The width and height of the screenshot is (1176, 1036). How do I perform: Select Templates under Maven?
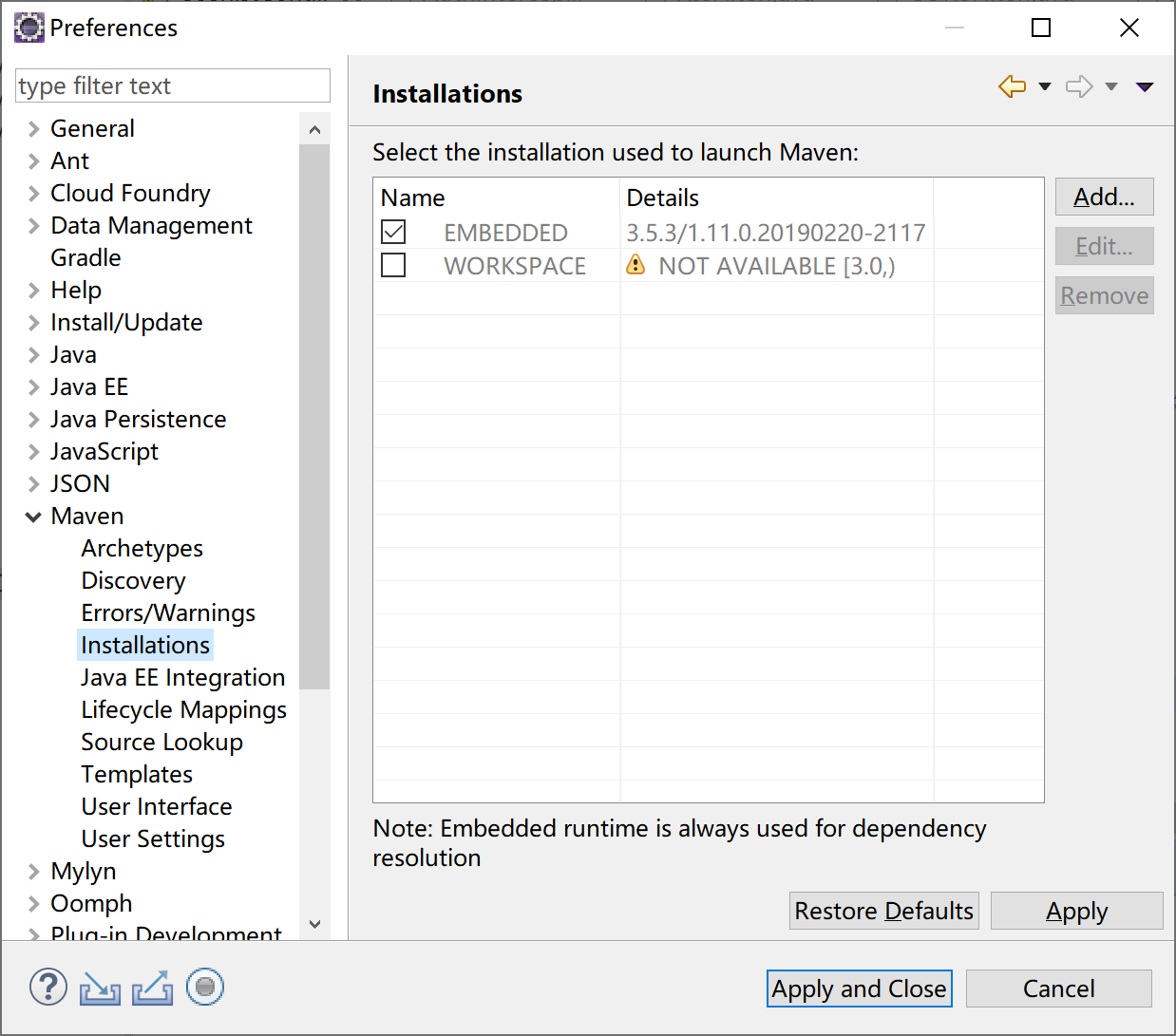tap(137, 775)
